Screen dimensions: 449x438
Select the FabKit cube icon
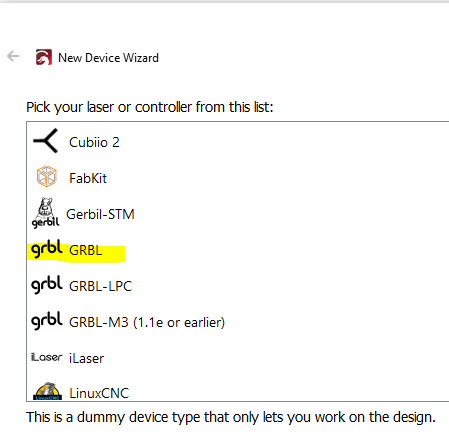(47, 176)
